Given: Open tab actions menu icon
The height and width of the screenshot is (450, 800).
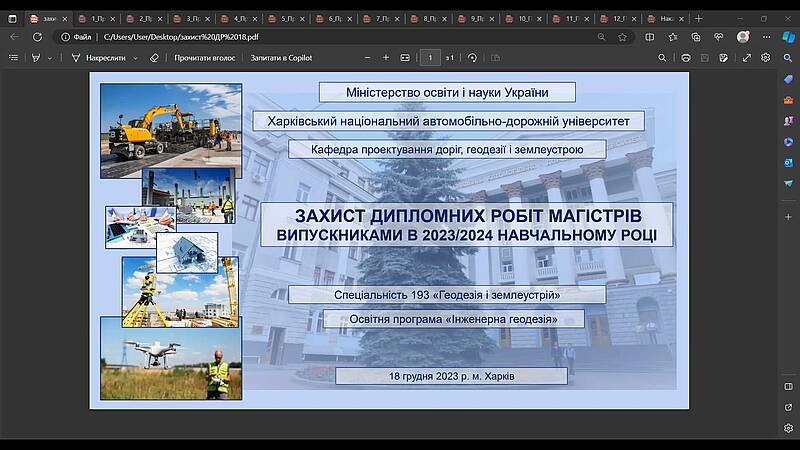Looking at the screenshot, I should (x=13, y=19).
